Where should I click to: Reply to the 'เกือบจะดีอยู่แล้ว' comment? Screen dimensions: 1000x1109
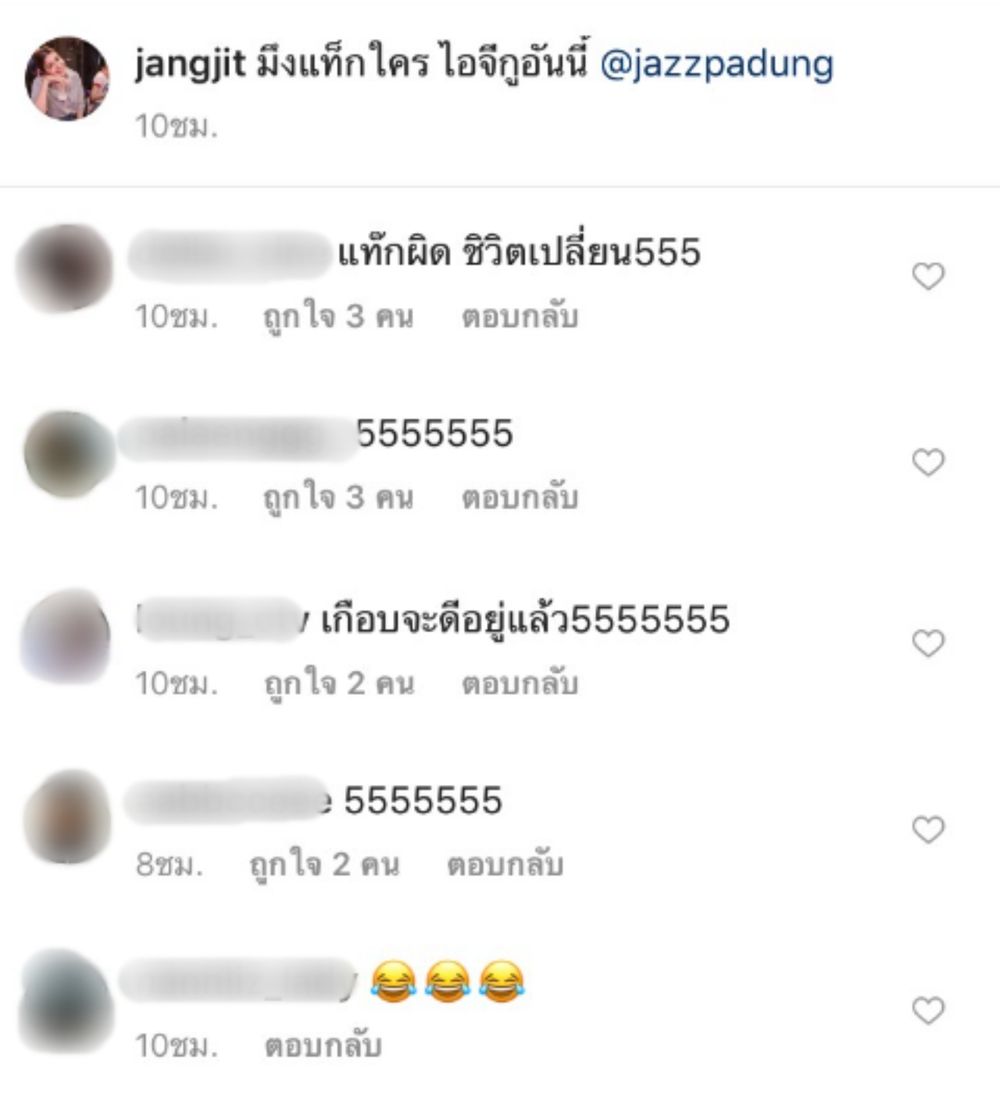520,683
